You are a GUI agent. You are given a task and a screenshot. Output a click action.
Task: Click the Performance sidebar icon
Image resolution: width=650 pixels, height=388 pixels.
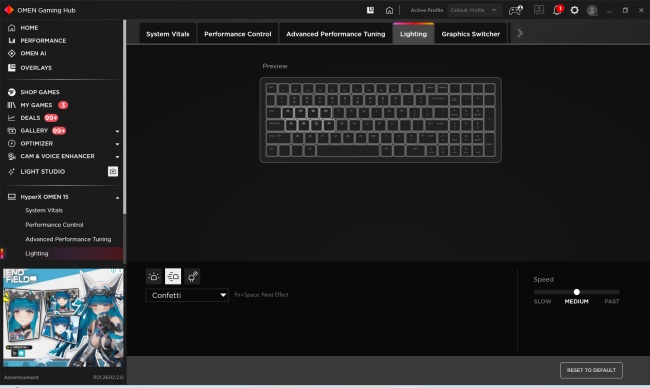(x=12, y=41)
